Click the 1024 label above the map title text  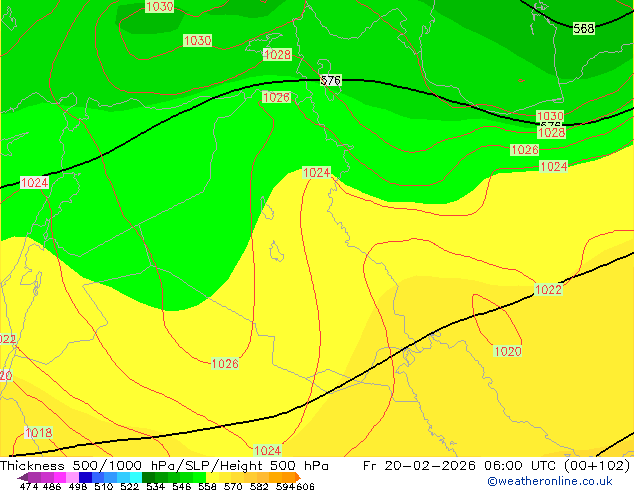pyautogui.click(x=267, y=450)
